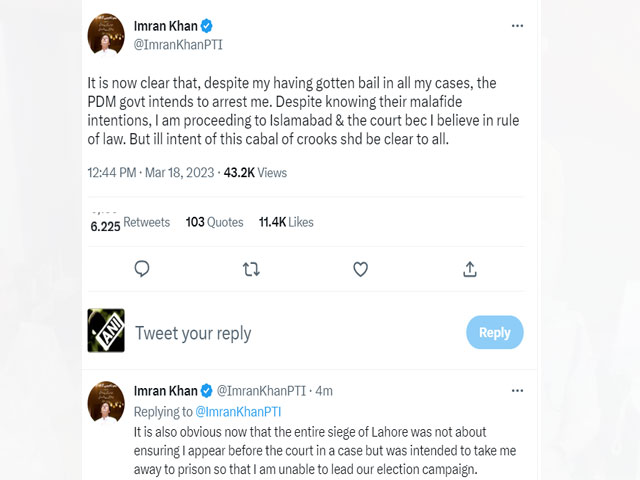This screenshot has width=640, height=480.
Task: Share the tweet via share icon
Action: pos(470,269)
